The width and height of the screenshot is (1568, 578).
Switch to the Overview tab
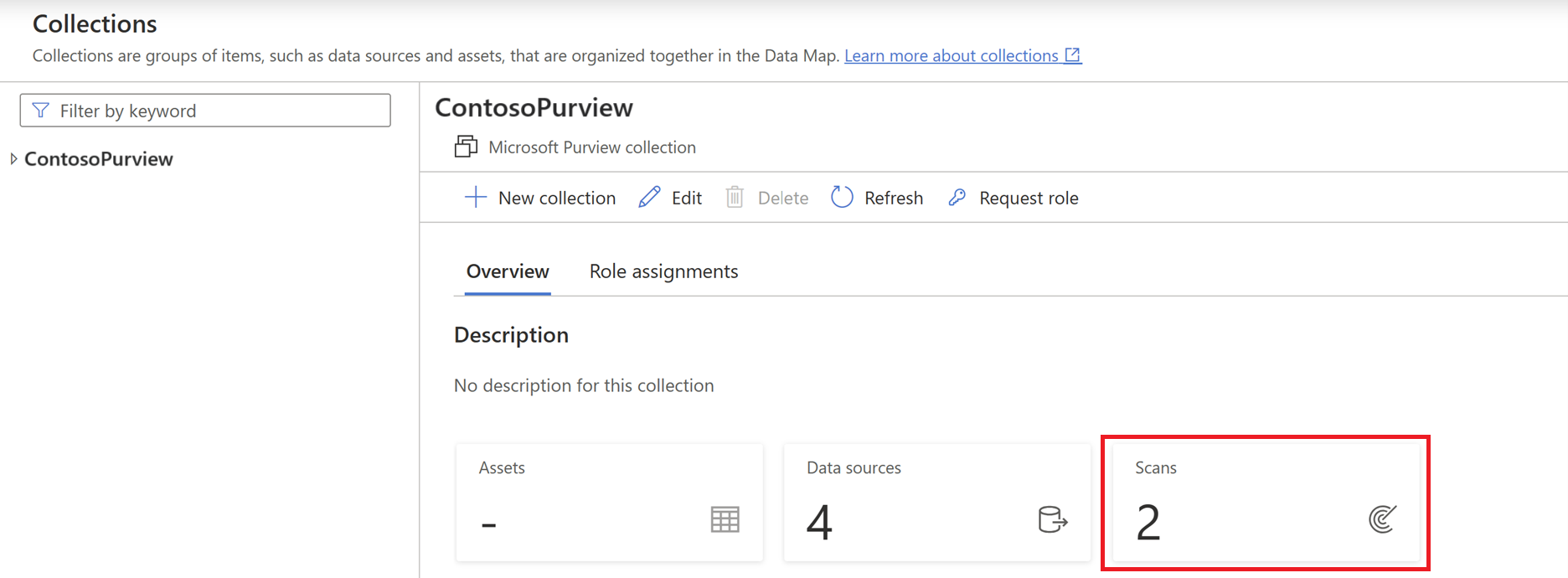508,271
